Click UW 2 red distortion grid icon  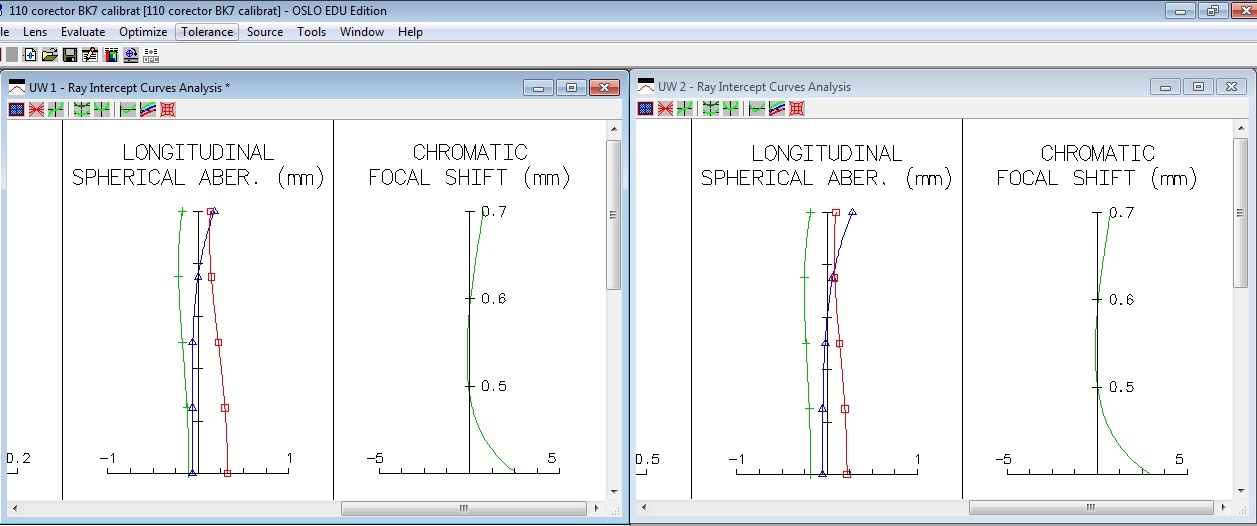797,109
